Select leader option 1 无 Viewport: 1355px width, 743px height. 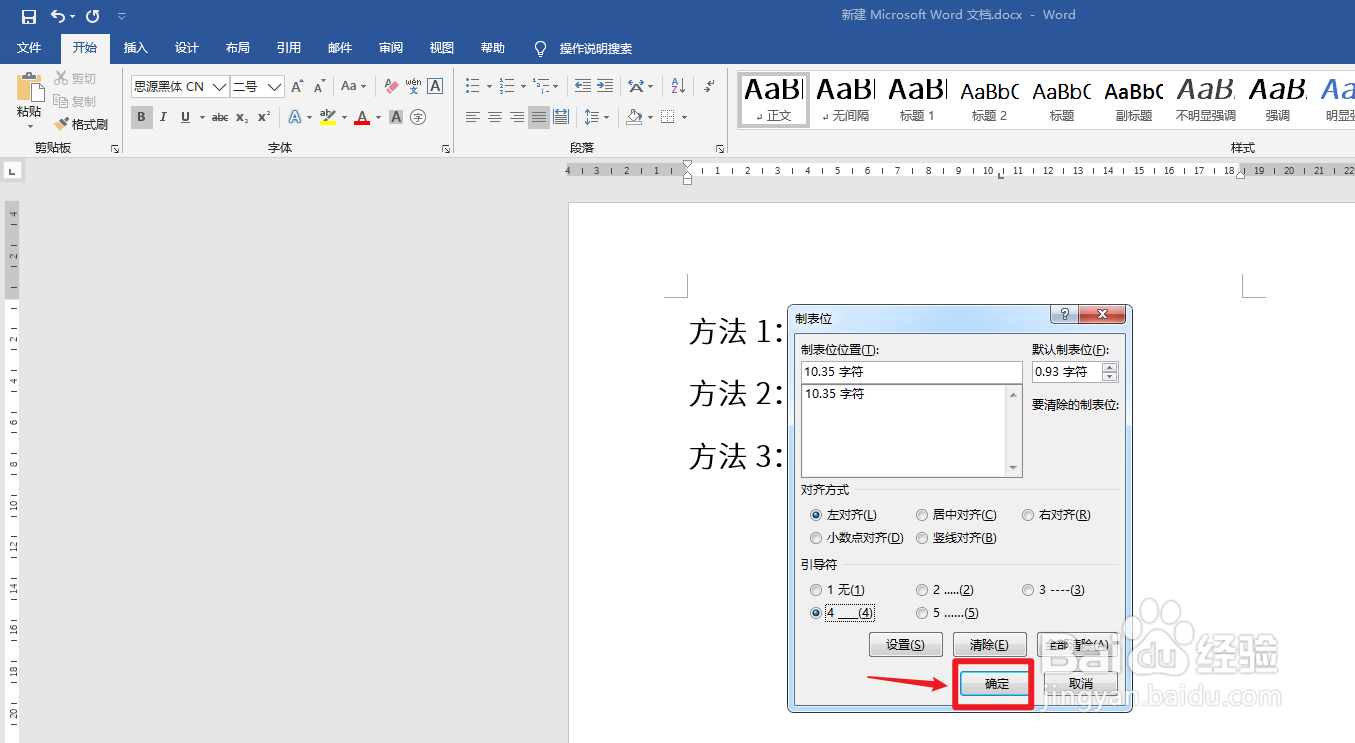click(x=816, y=590)
